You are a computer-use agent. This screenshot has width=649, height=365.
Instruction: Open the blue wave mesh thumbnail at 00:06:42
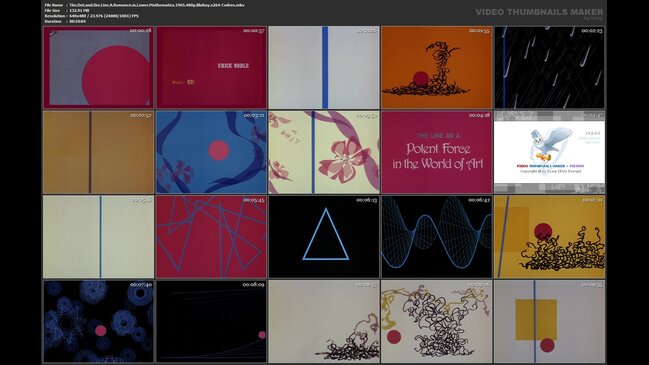click(437, 237)
